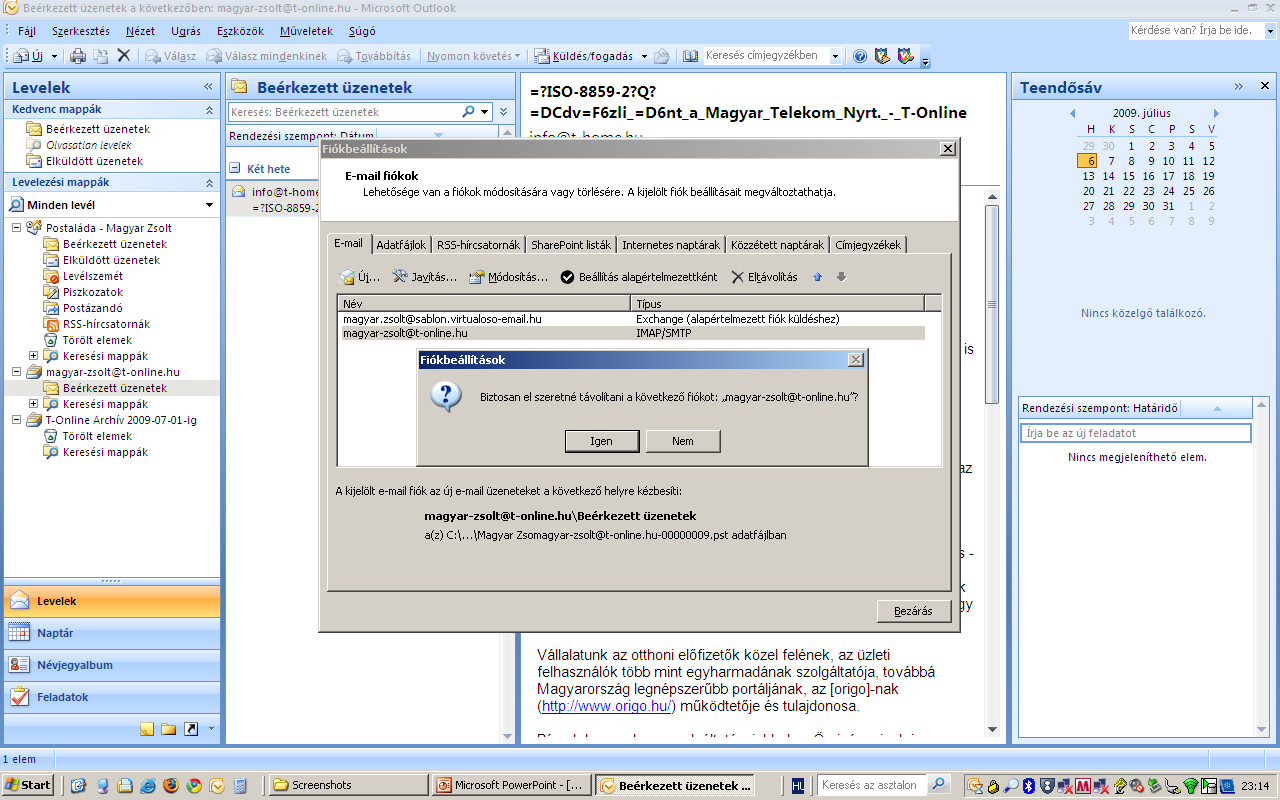1280x800 pixels.
Task: Click the Küldés/fogadás toolbar button
Action: [584, 56]
